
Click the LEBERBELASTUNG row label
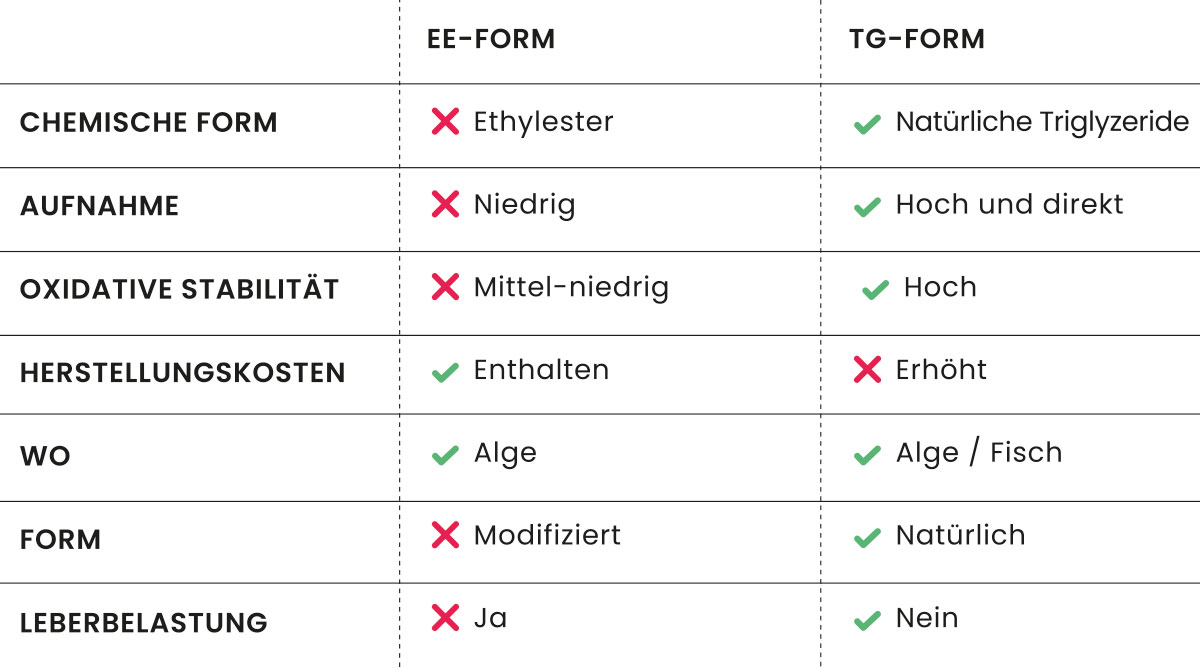[144, 623]
